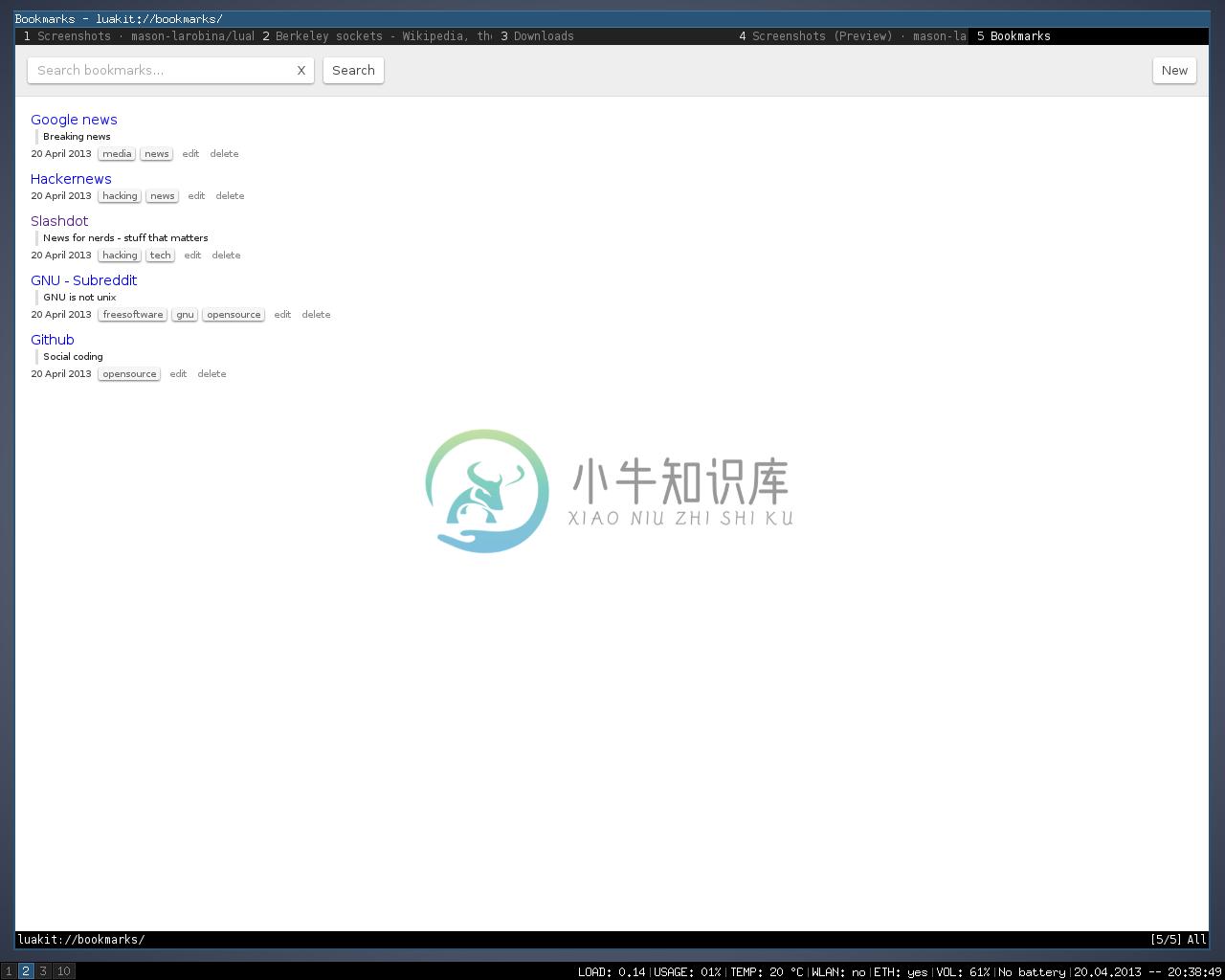Image resolution: width=1225 pixels, height=980 pixels.
Task: Open the Slashdot bookmark link
Action: click(x=59, y=221)
